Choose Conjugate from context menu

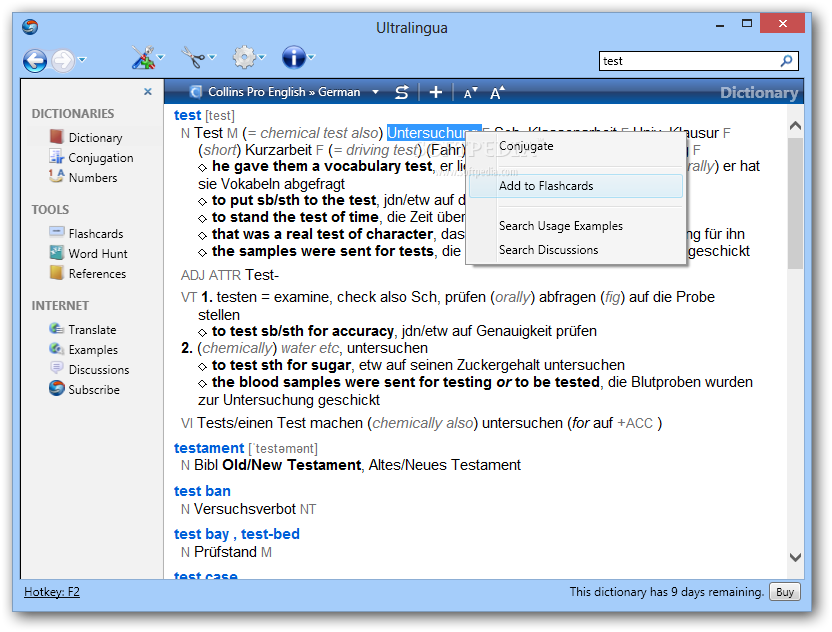click(x=576, y=146)
